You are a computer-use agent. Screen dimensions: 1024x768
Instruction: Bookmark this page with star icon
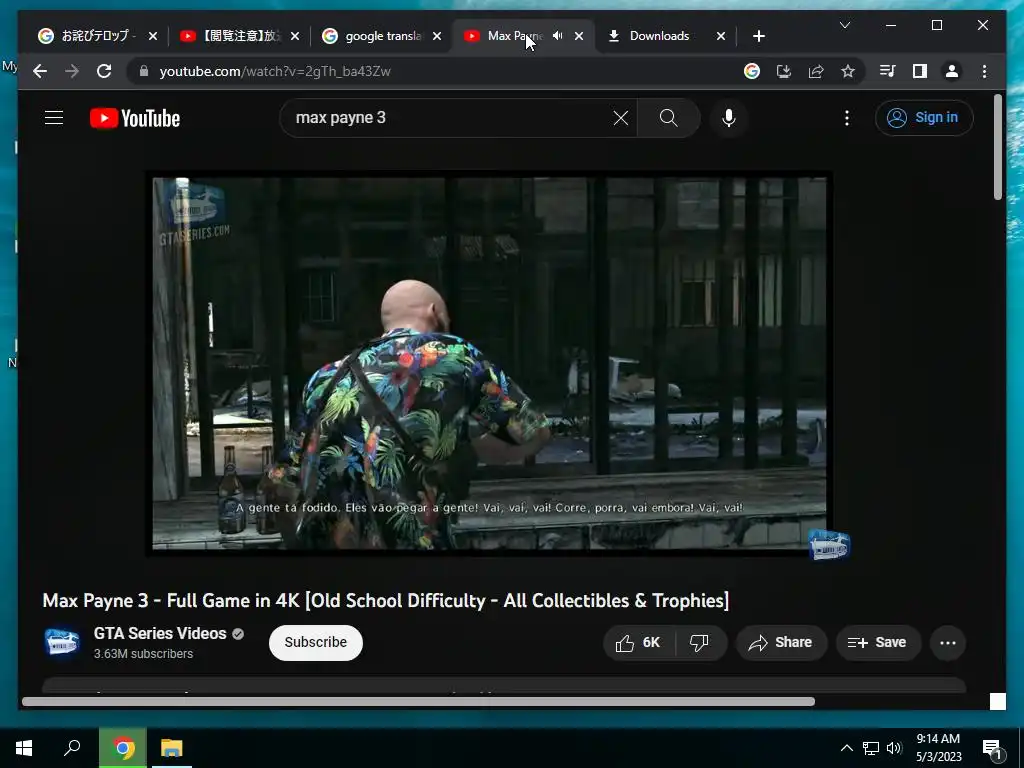coord(848,71)
